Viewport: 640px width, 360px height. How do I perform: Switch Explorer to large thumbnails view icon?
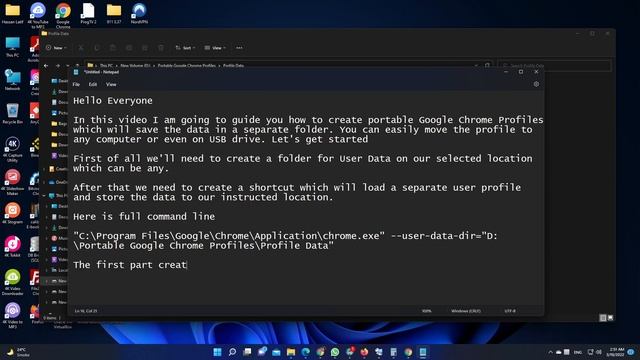click(610, 318)
